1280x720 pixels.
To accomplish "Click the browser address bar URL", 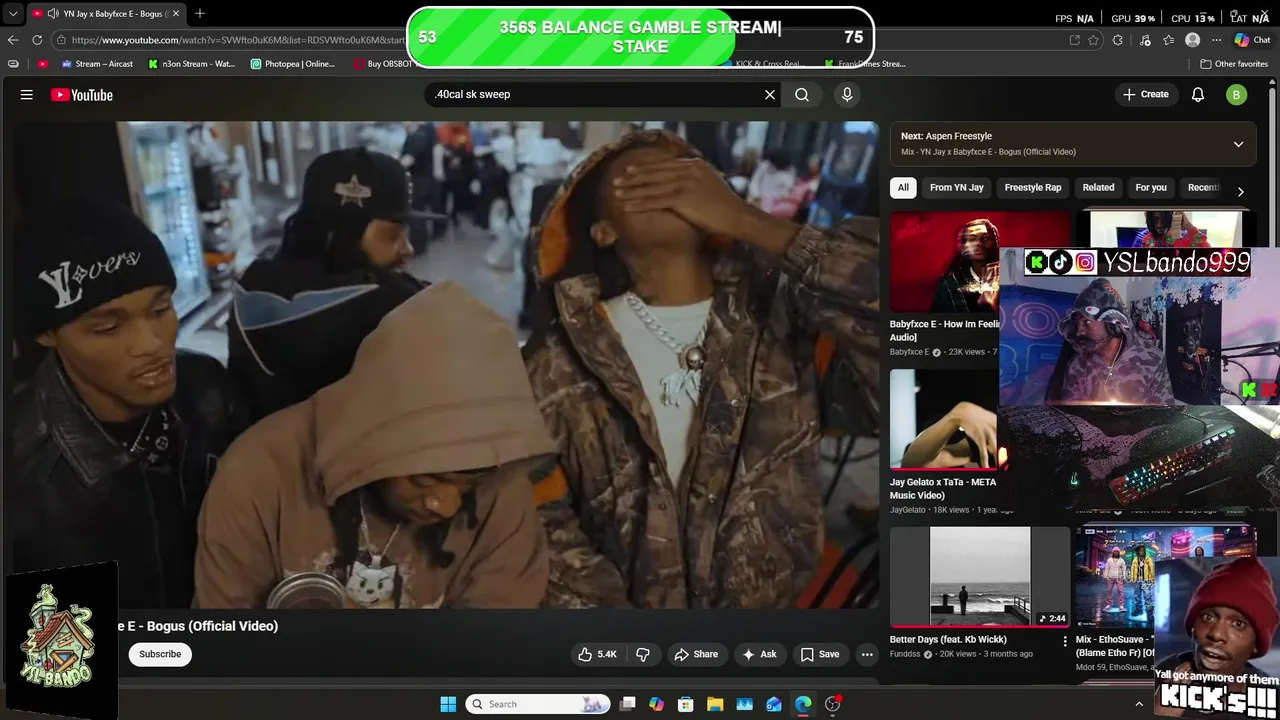I will click(238, 40).
